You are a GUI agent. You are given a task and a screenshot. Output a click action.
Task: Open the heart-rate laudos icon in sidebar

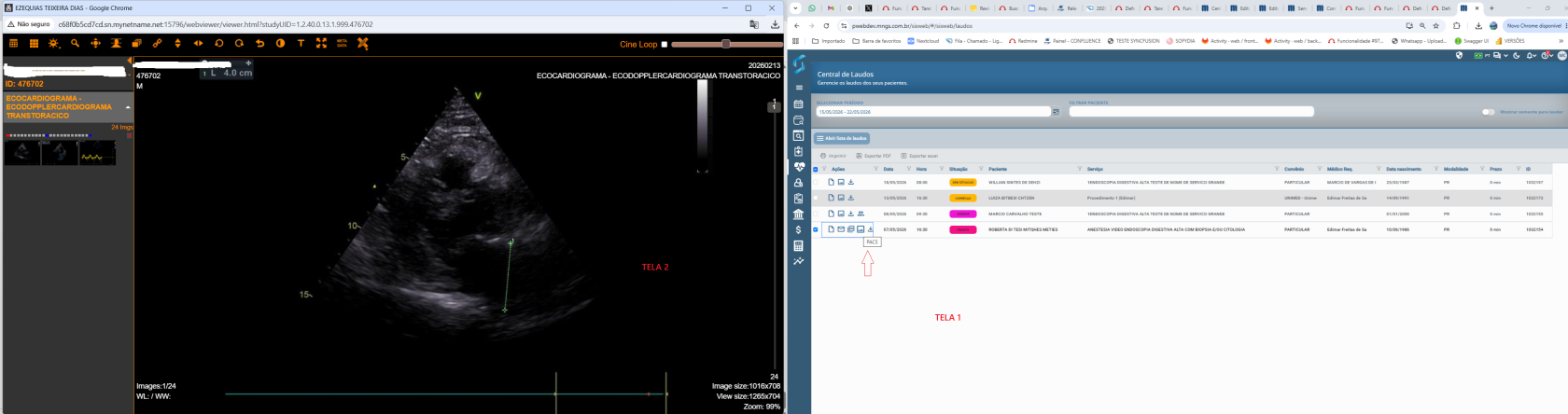(799, 167)
